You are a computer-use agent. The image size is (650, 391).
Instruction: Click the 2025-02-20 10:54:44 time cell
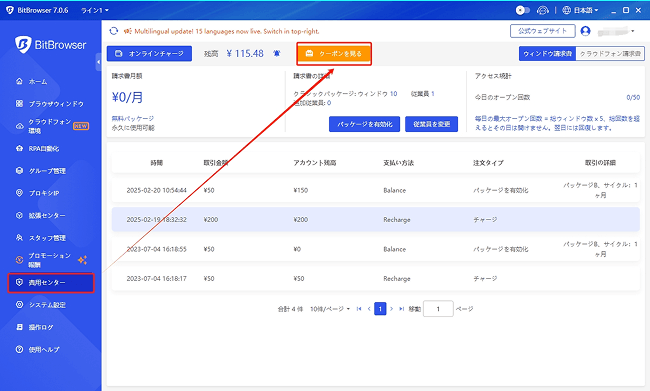click(x=157, y=190)
